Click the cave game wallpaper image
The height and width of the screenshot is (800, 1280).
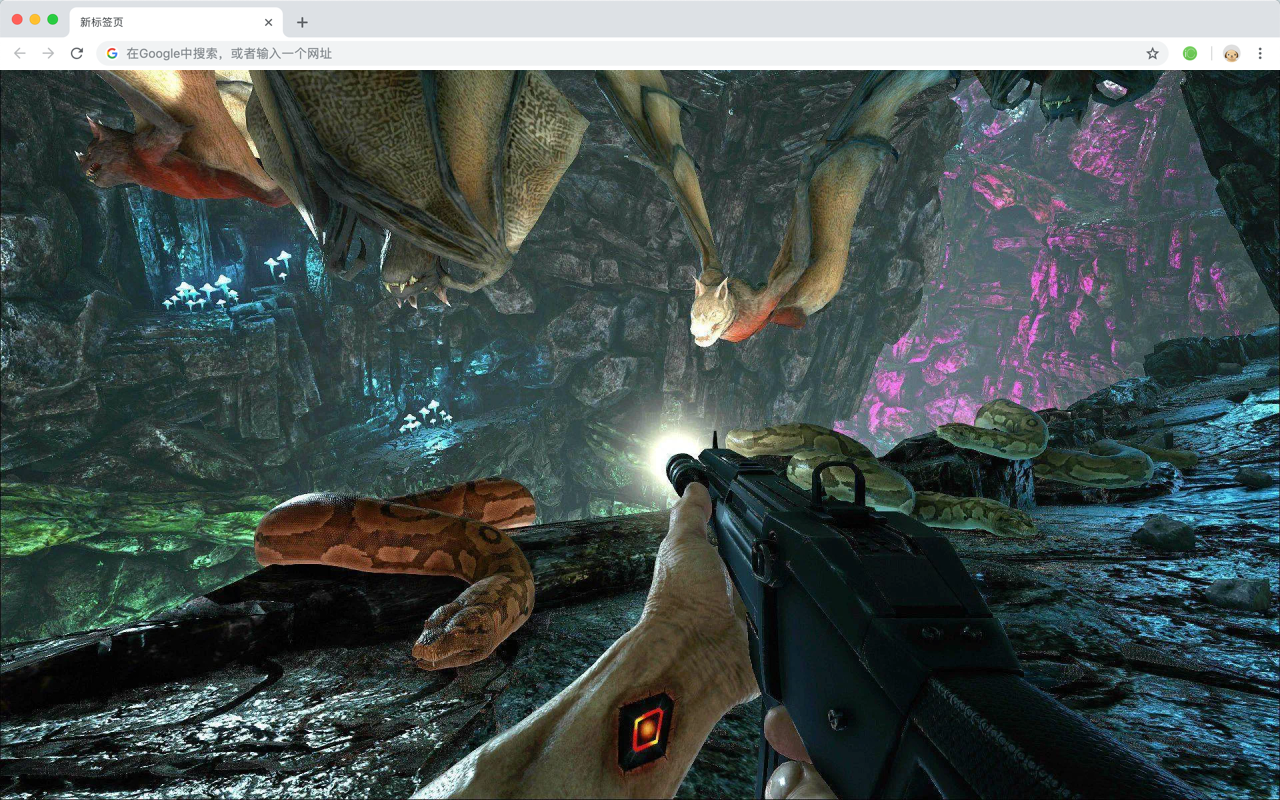coord(640,435)
